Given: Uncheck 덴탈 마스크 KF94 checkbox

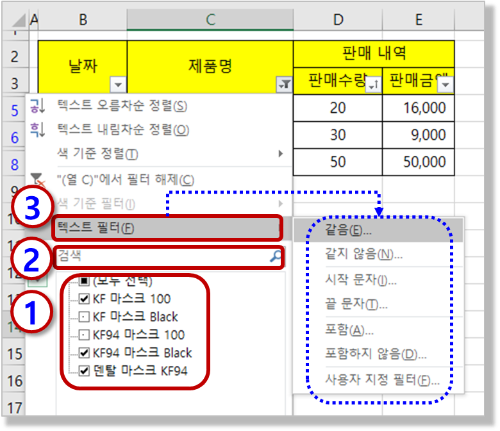Looking at the screenshot, I should pos(84,371).
